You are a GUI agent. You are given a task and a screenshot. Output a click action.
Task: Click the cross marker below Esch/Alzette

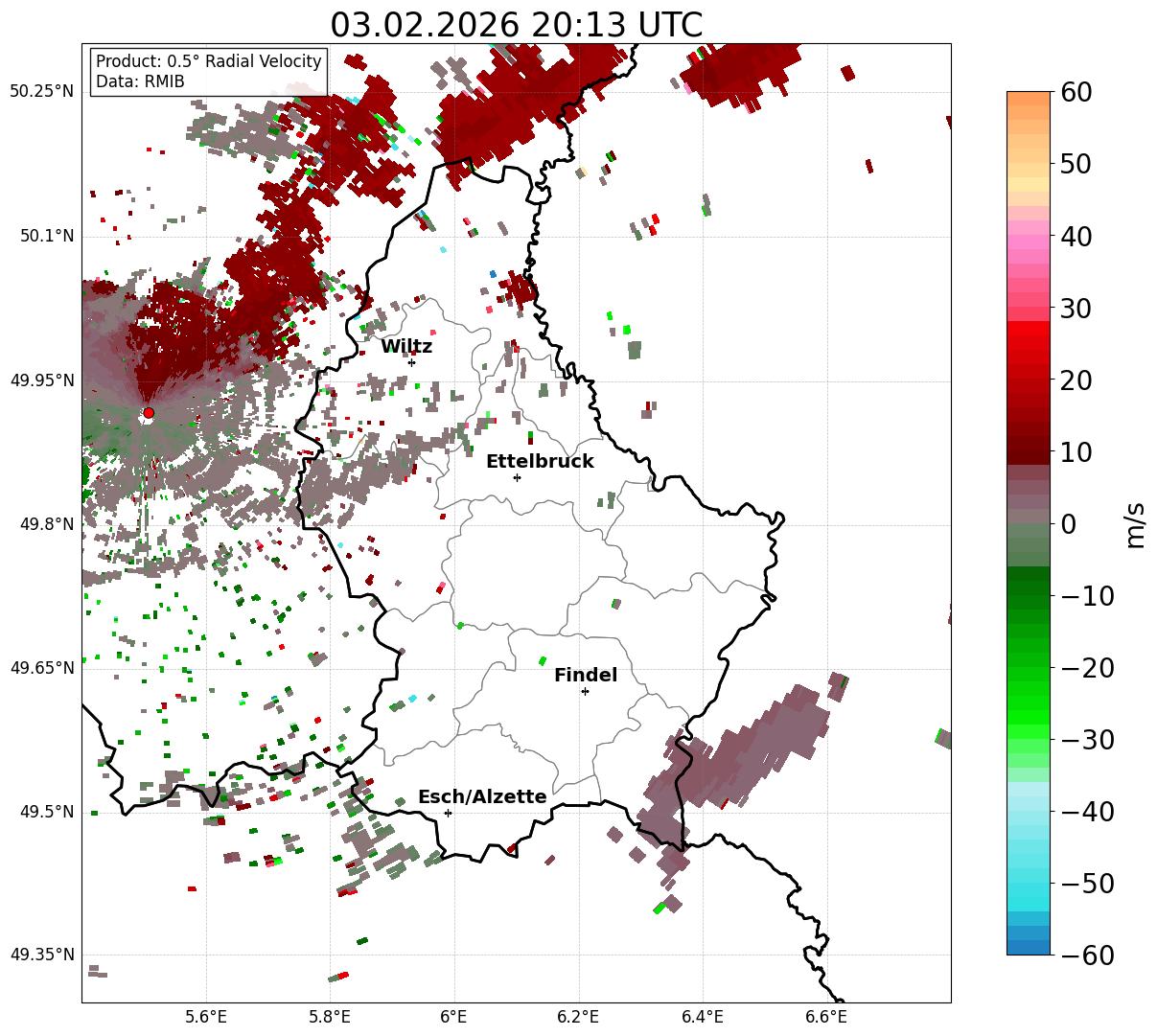[448, 813]
